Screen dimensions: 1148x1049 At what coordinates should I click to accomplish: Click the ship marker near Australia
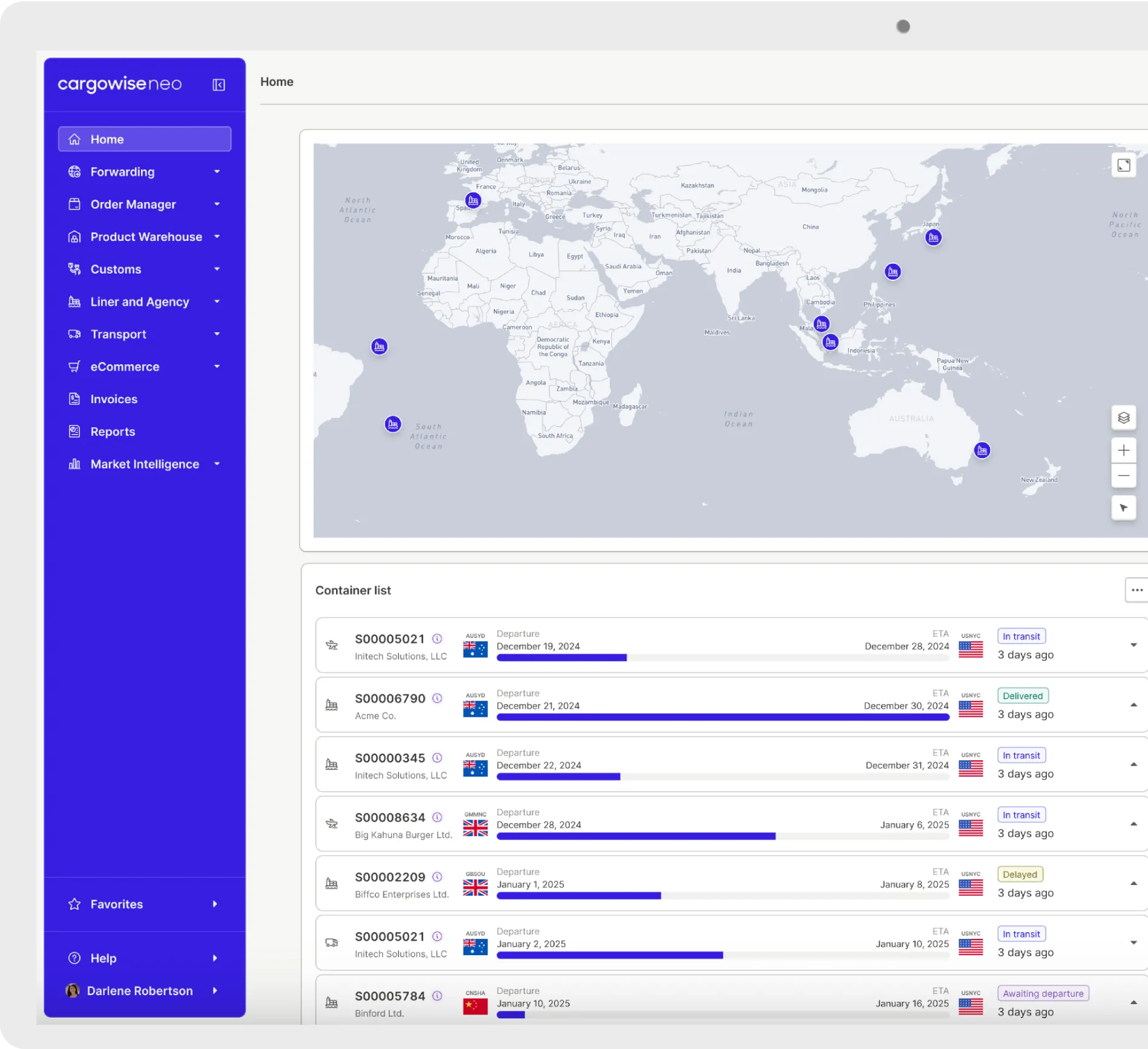pos(982,450)
